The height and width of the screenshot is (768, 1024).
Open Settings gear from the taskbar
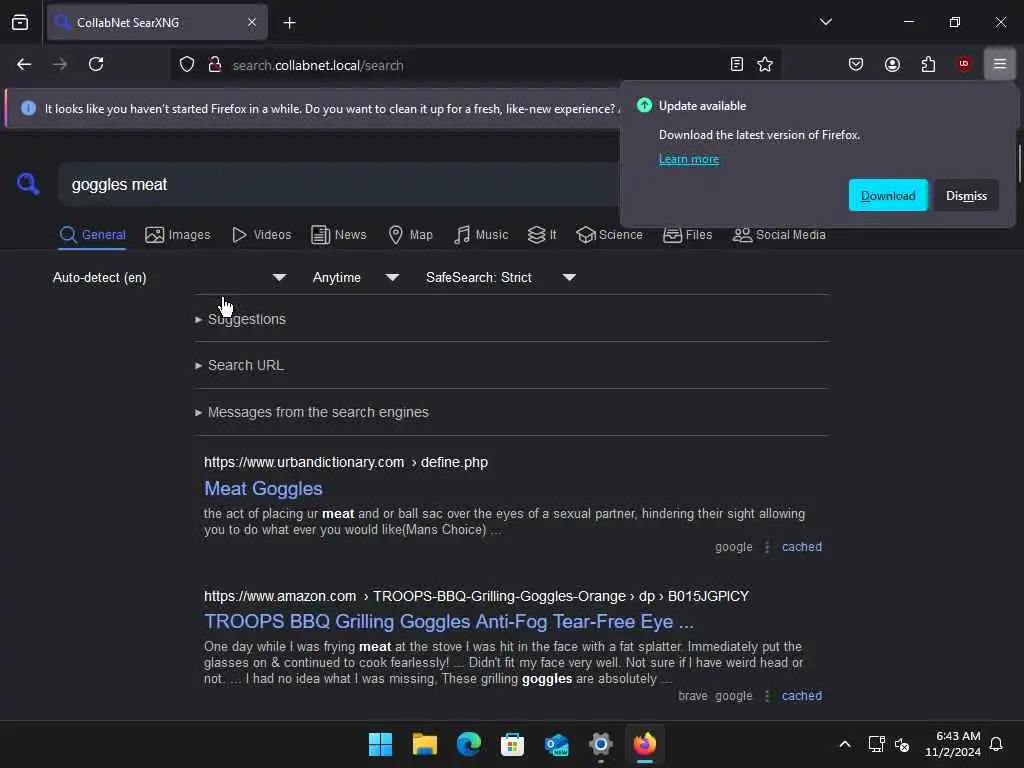pos(600,744)
